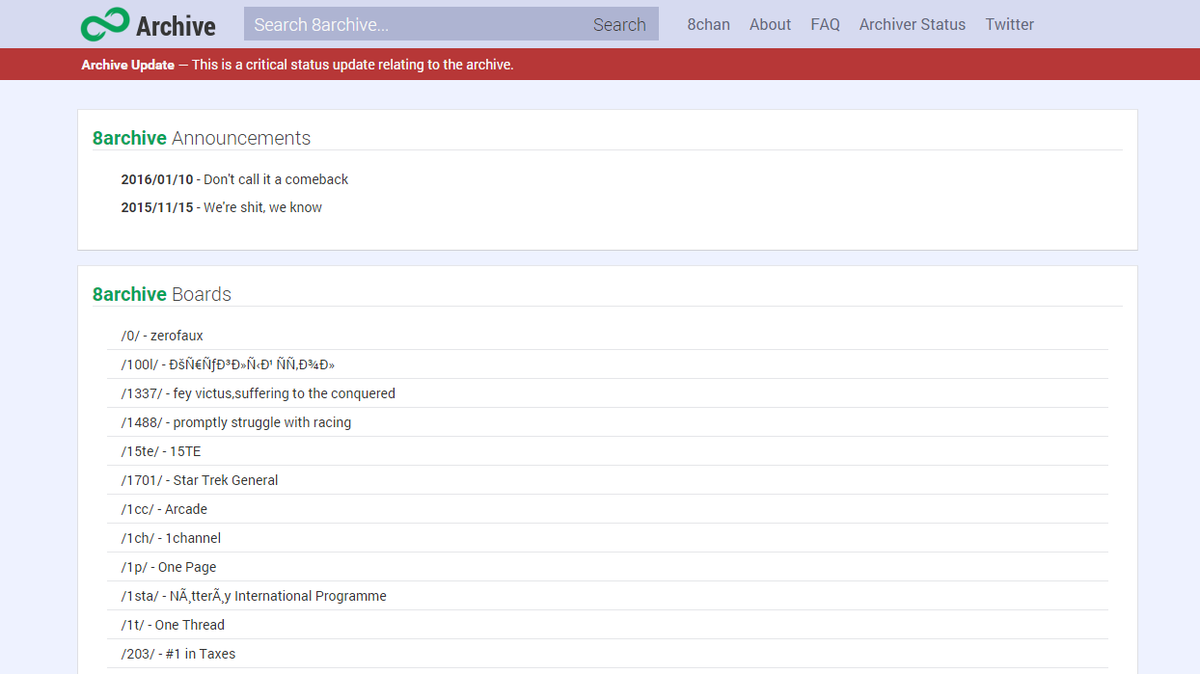Open the 8chan nav link
This screenshot has height=674, width=1200.
[708, 24]
